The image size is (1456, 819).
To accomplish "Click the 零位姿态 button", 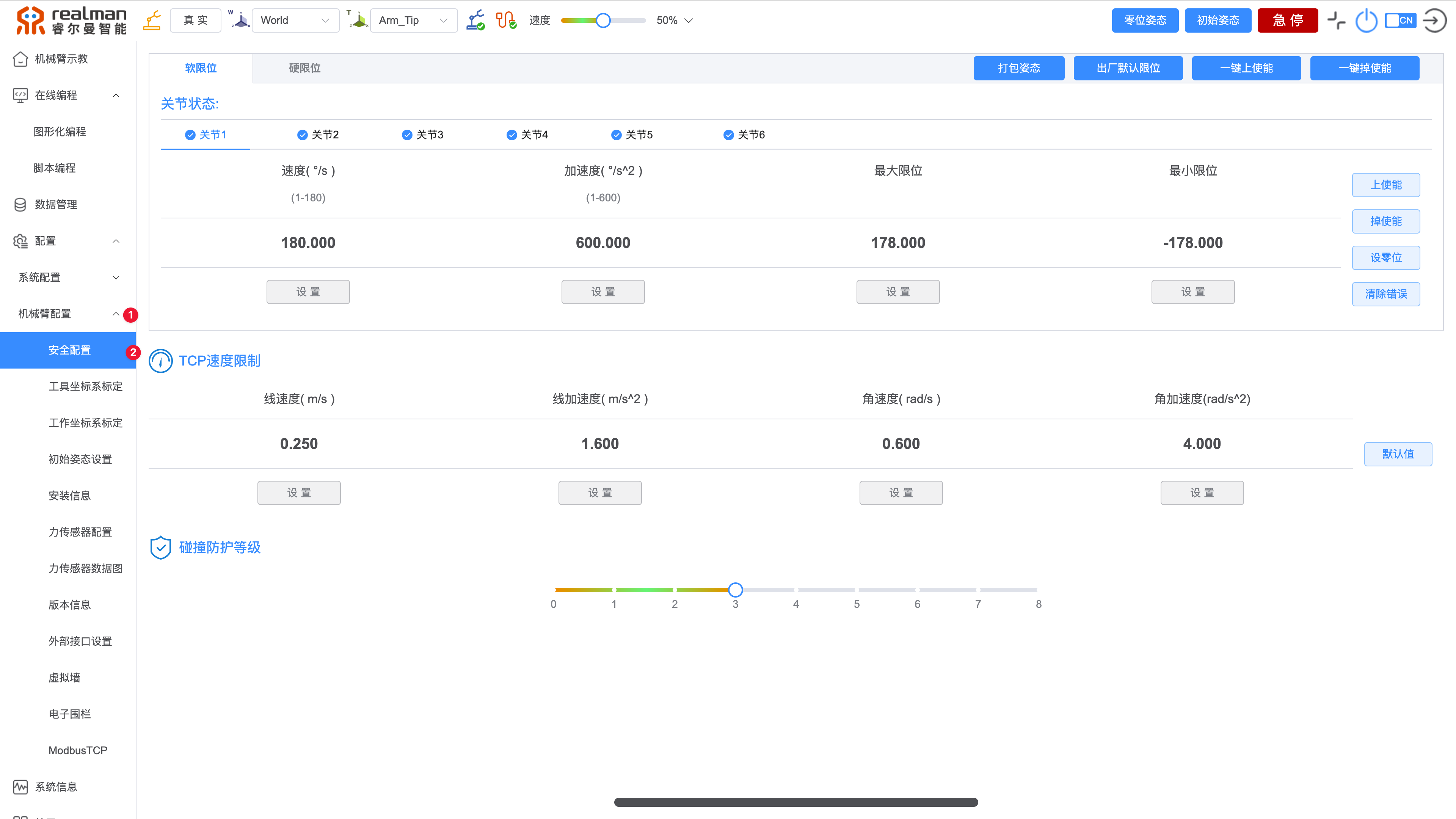I will coord(1145,20).
